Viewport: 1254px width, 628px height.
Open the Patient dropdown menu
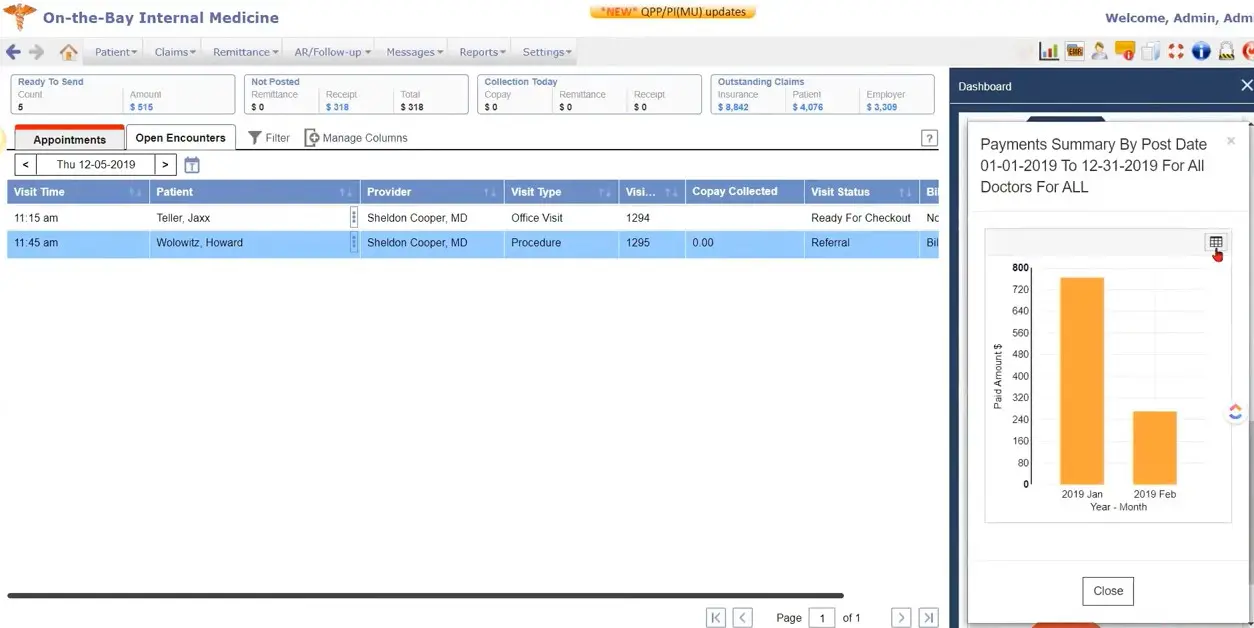click(113, 51)
